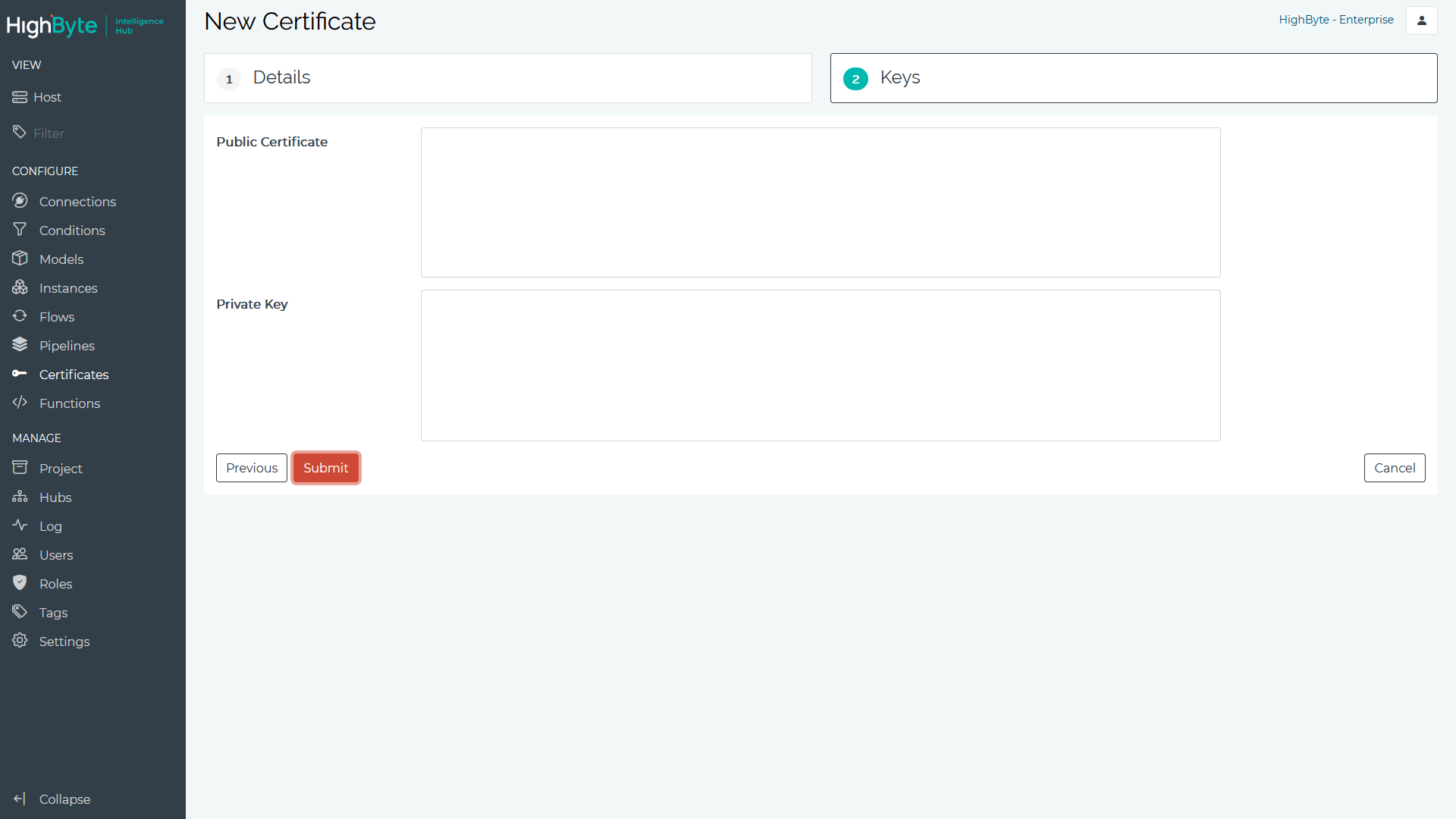
Task: Select the Project menu item
Action: click(60, 468)
